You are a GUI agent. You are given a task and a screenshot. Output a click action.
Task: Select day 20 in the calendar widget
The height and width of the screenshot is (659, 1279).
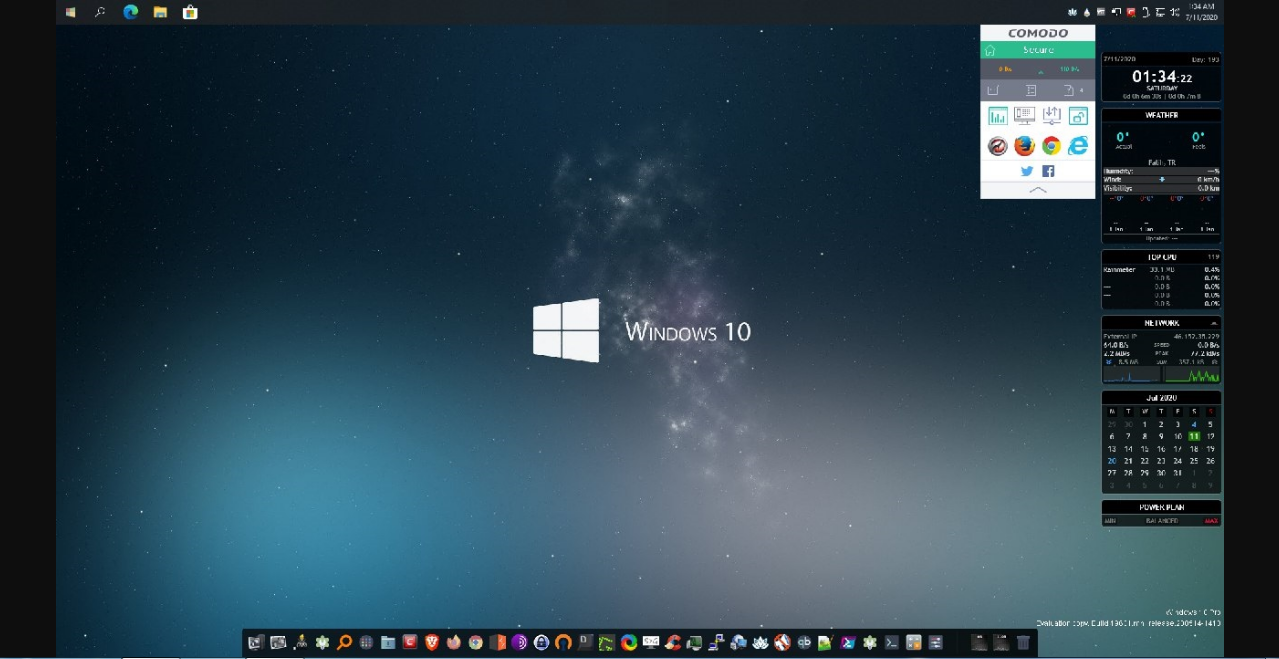(x=1112, y=461)
